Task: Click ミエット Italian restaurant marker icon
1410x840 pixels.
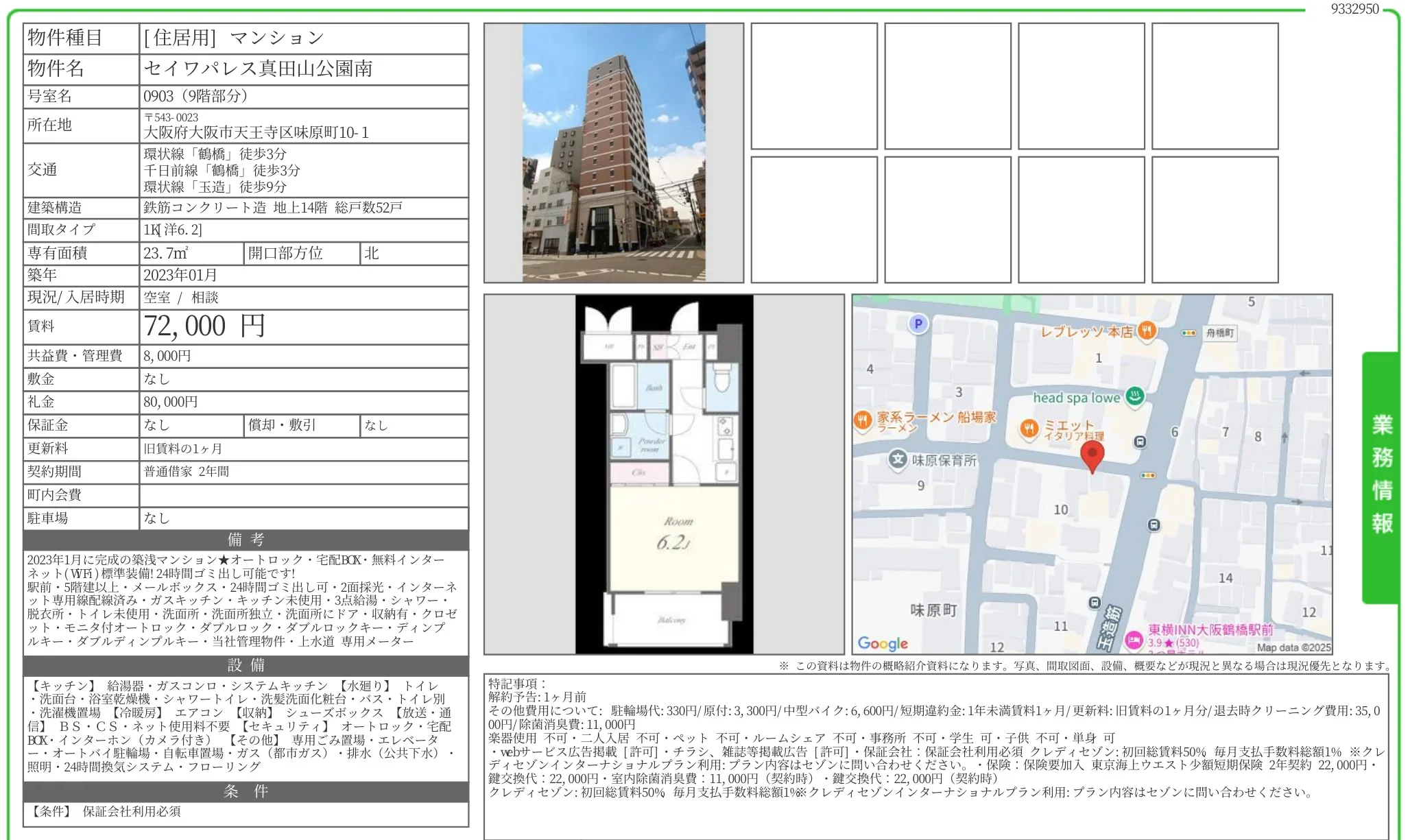Action: (x=1028, y=429)
